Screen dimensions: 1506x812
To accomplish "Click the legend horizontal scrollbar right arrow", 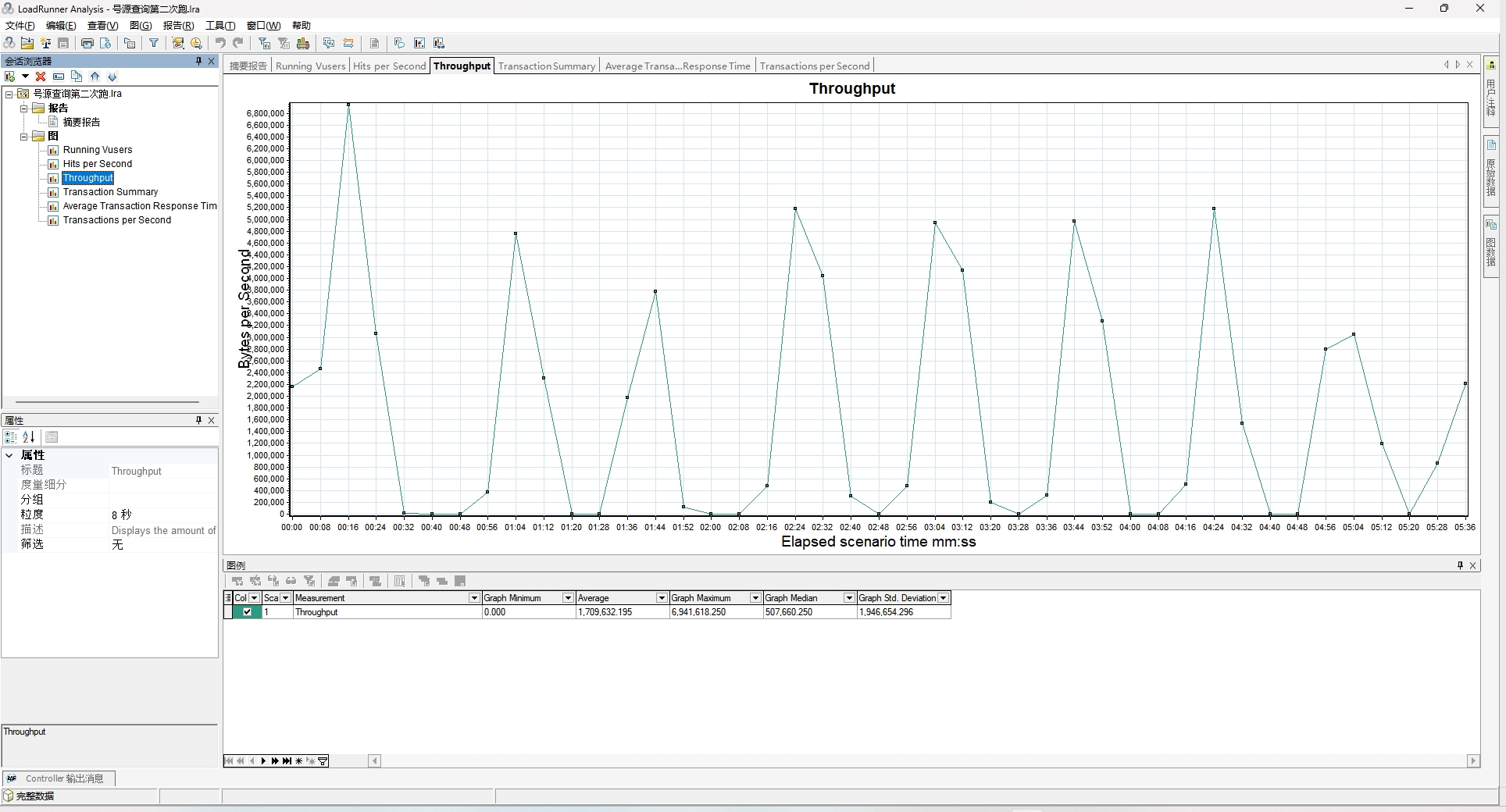I will [x=1473, y=760].
